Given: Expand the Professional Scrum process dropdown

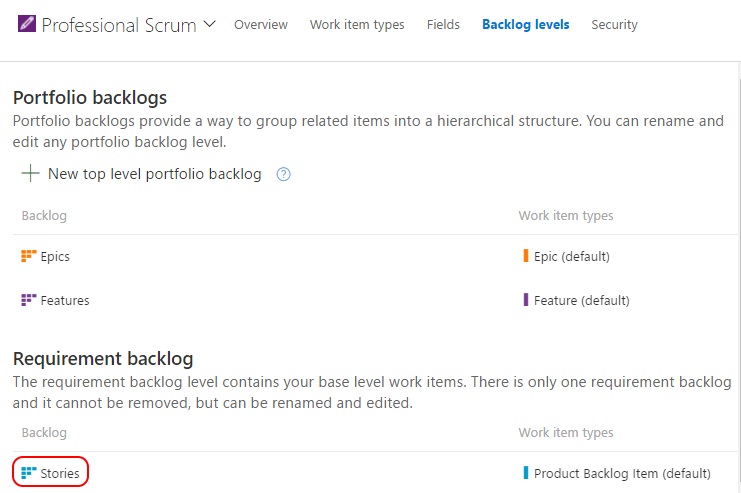Looking at the screenshot, I should (209, 24).
